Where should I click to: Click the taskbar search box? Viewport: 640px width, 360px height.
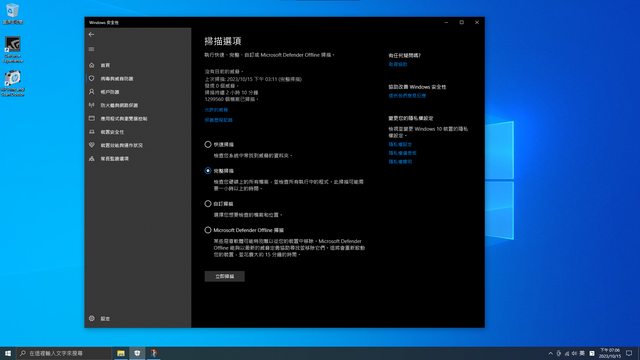tap(64, 353)
